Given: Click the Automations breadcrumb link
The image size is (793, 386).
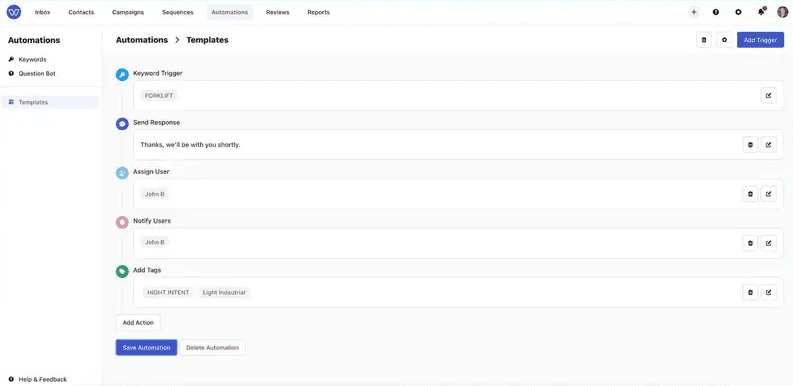Looking at the screenshot, I should tap(142, 40).
